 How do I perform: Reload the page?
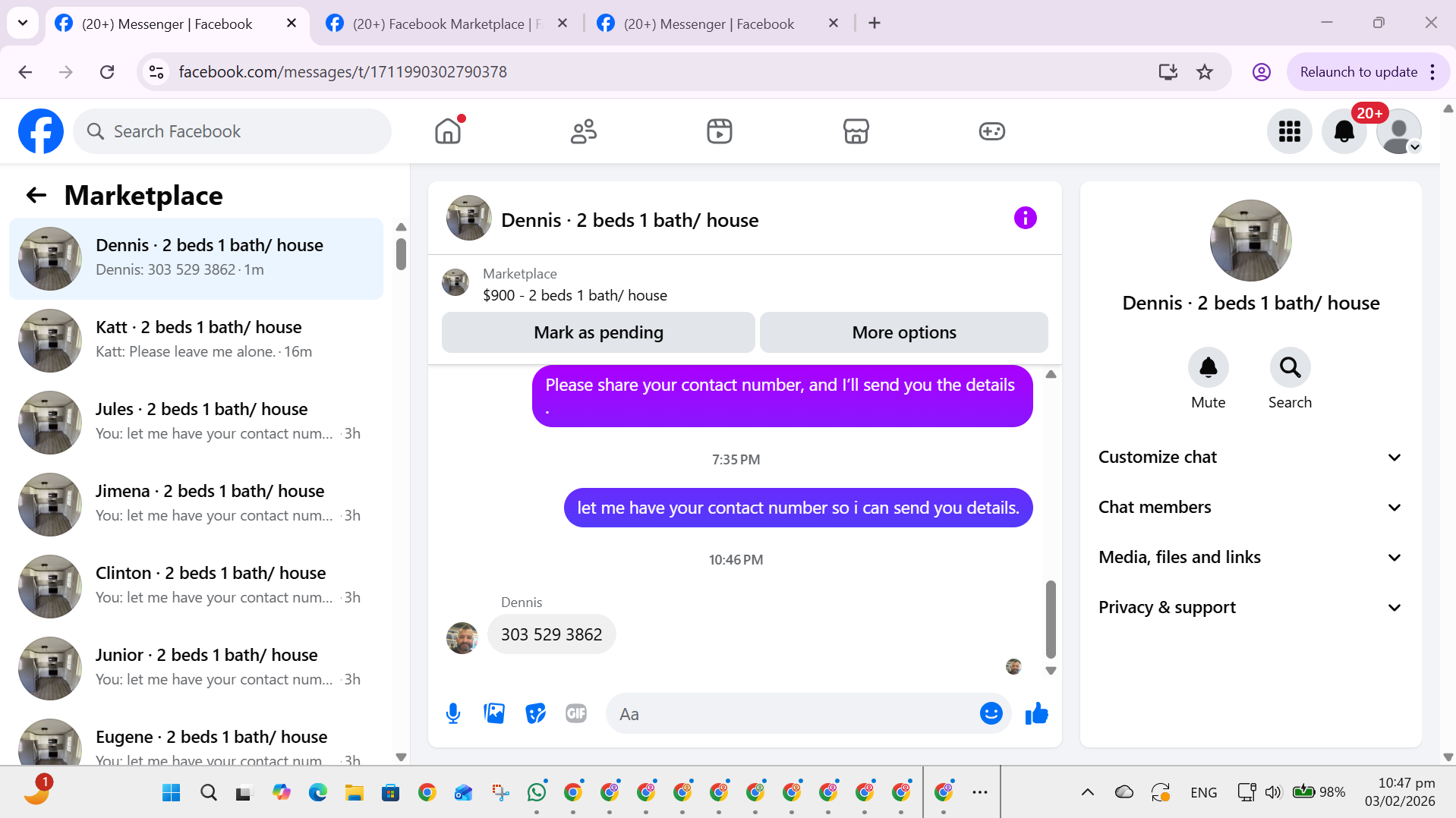(x=107, y=72)
